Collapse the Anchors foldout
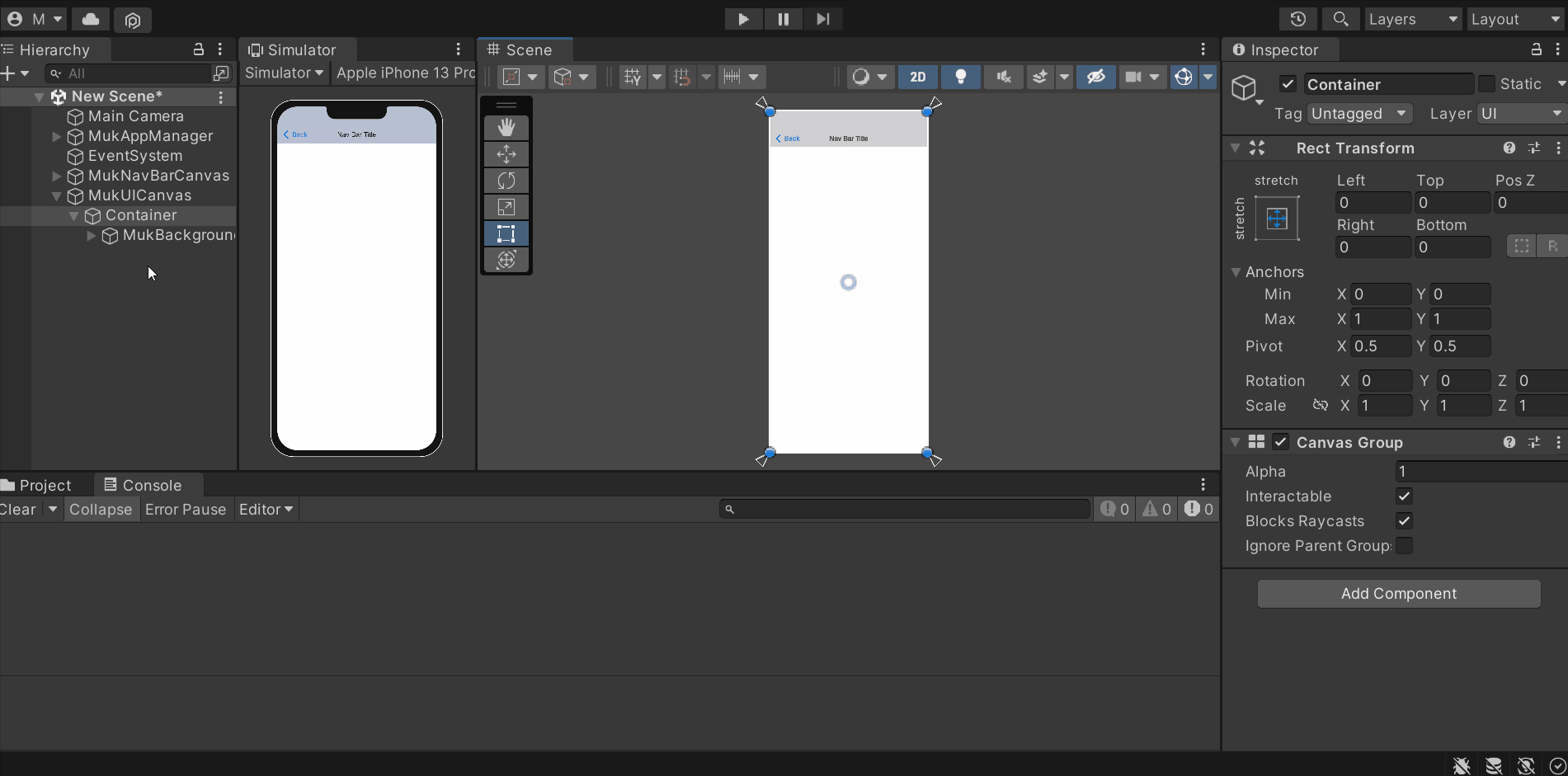The height and width of the screenshot is (776, 1568). (1236, 272)
